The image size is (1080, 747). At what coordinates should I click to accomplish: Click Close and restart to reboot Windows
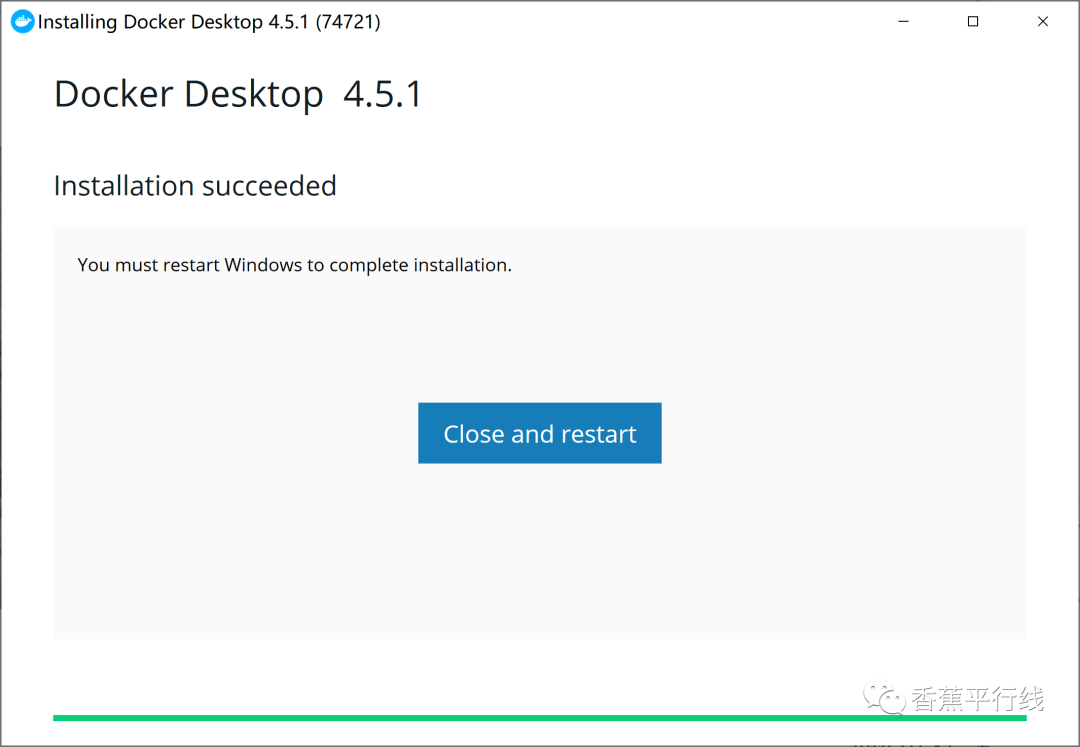click(x=539, y=433)
